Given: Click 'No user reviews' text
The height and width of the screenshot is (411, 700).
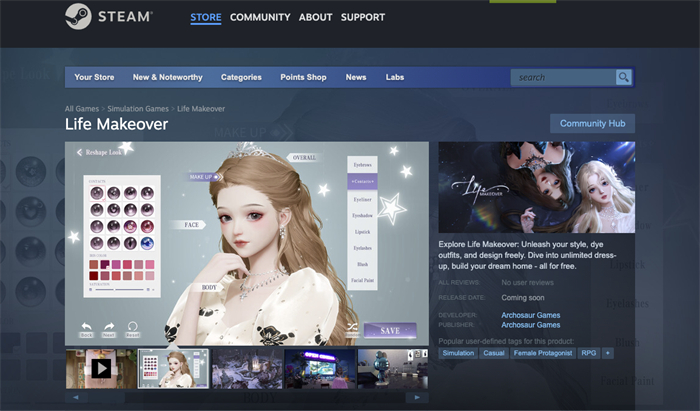Looking at the screenshot, I should pyautogui.click(x=527, y=282).
